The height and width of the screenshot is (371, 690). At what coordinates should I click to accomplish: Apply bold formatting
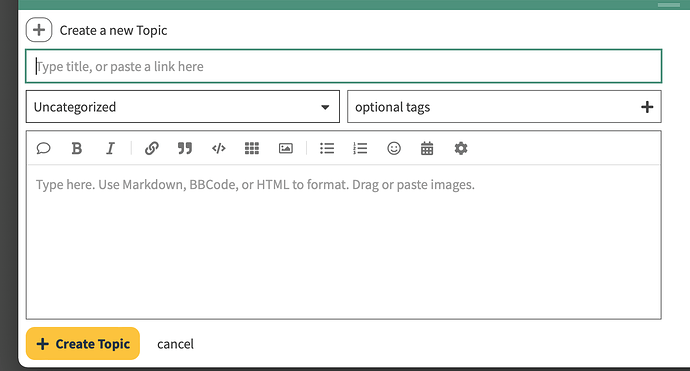77,148
